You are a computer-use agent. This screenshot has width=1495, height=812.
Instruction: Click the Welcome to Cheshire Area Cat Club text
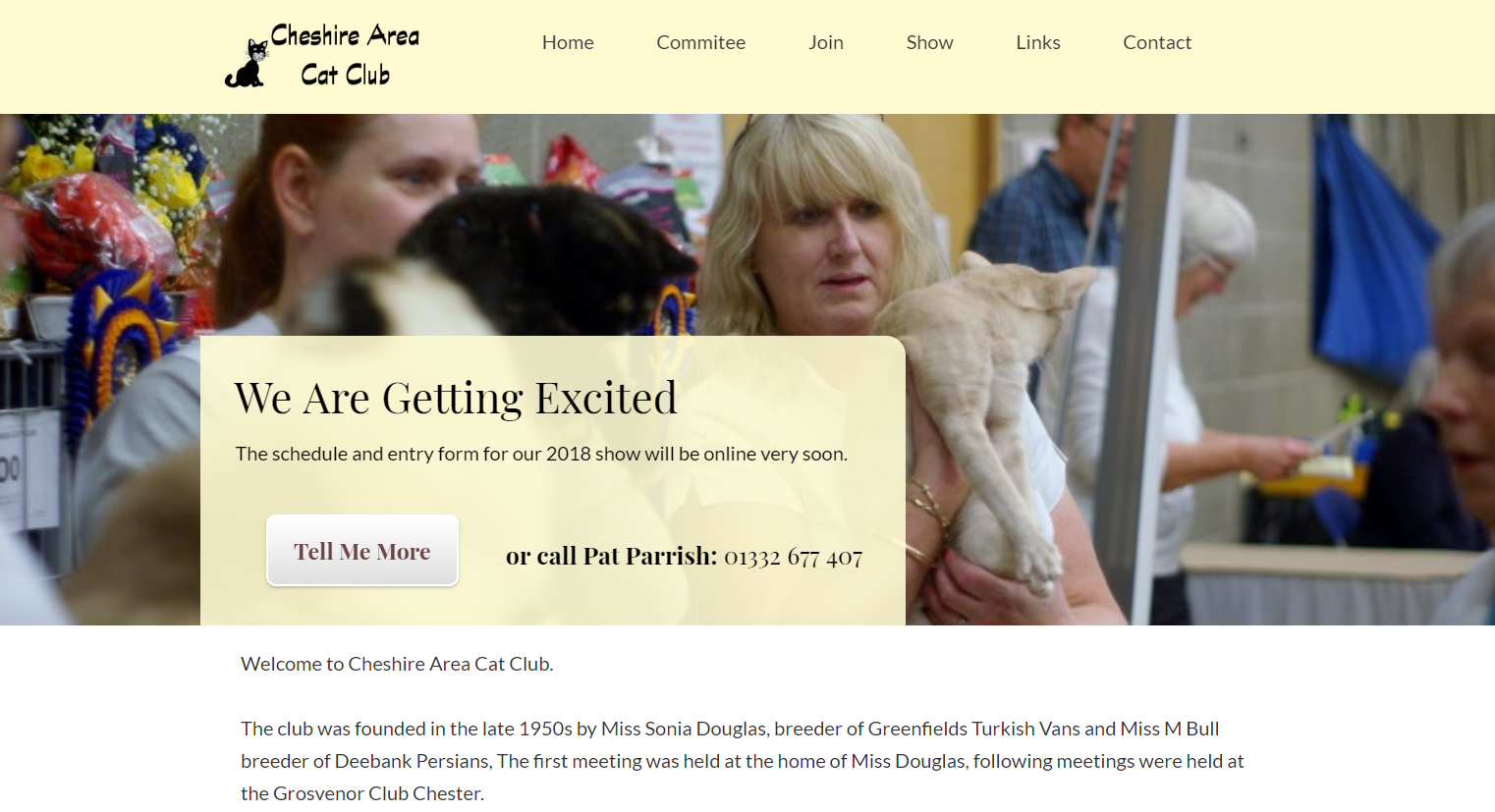tap(397, 664)
